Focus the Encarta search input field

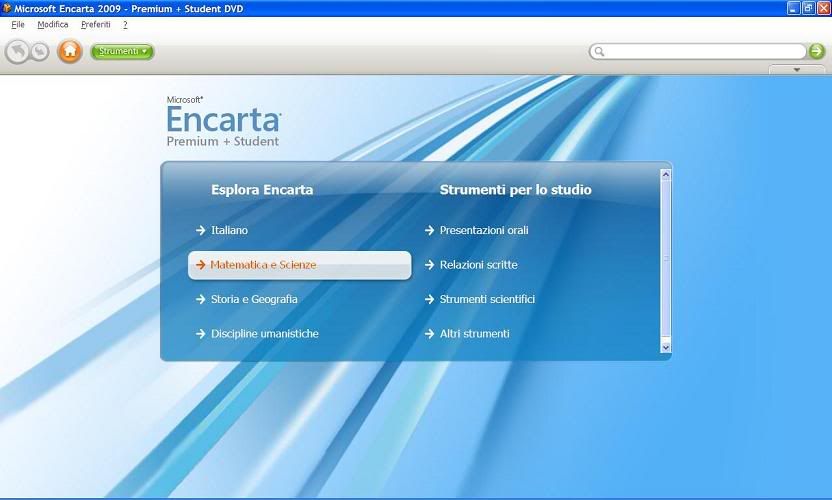(698, 51)
